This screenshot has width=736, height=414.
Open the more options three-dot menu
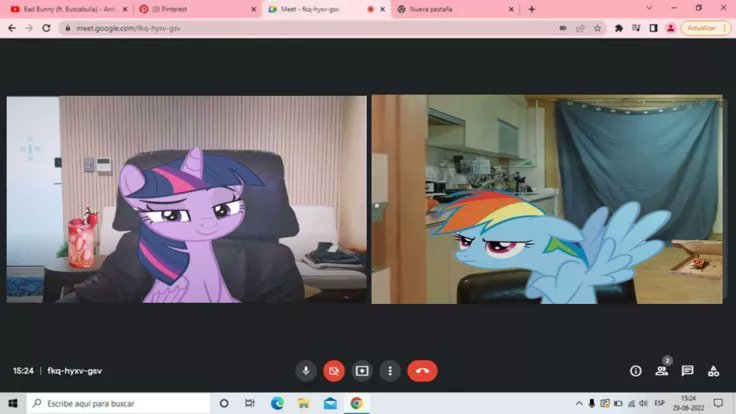tap(390, 371)
